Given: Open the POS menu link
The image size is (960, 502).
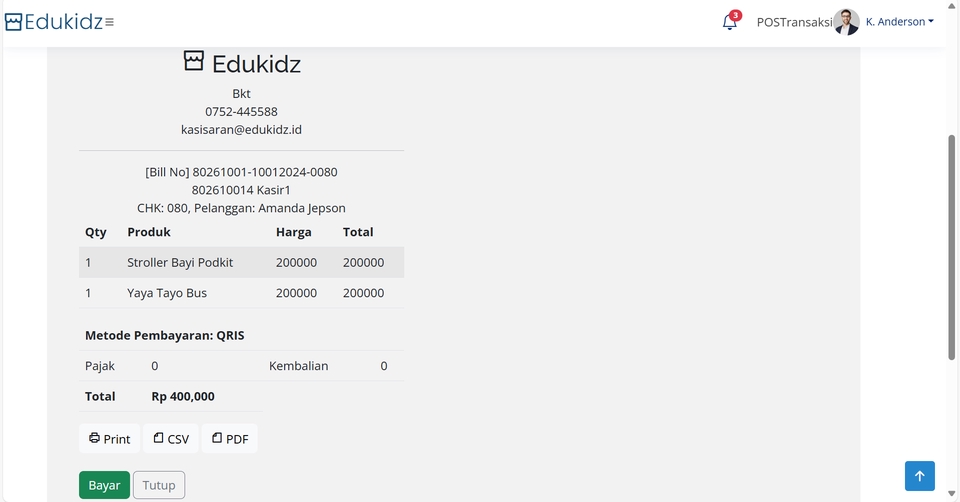Looking at the screenshot, I should point(768,23).
